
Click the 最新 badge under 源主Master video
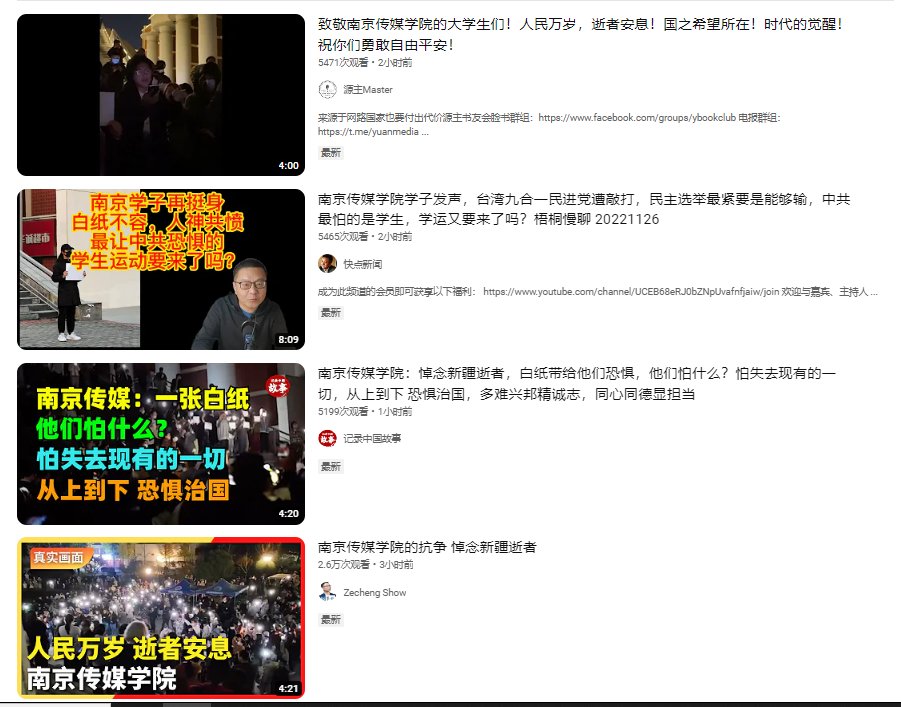331,152
